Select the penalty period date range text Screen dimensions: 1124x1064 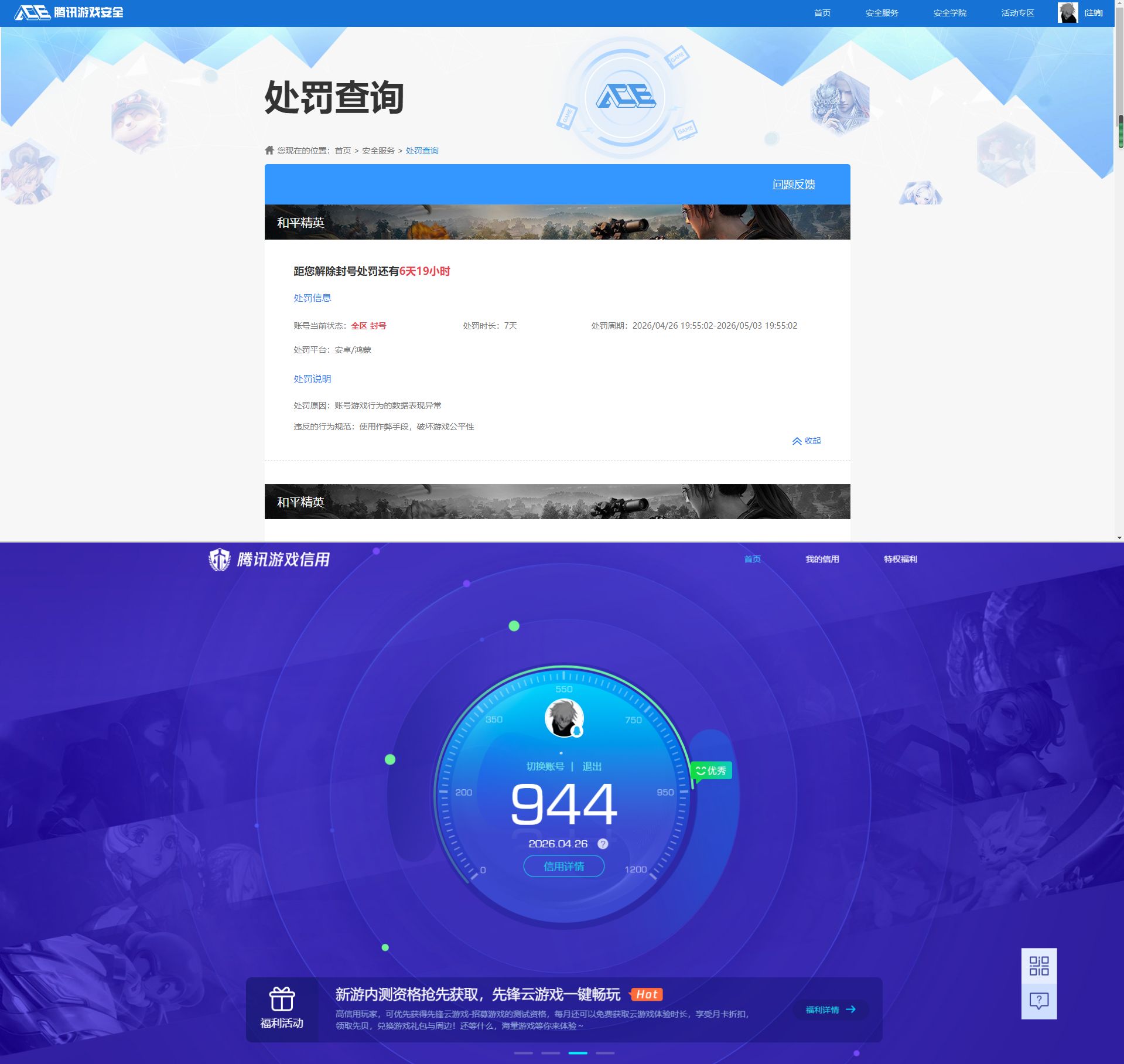(x=715, y=326)
